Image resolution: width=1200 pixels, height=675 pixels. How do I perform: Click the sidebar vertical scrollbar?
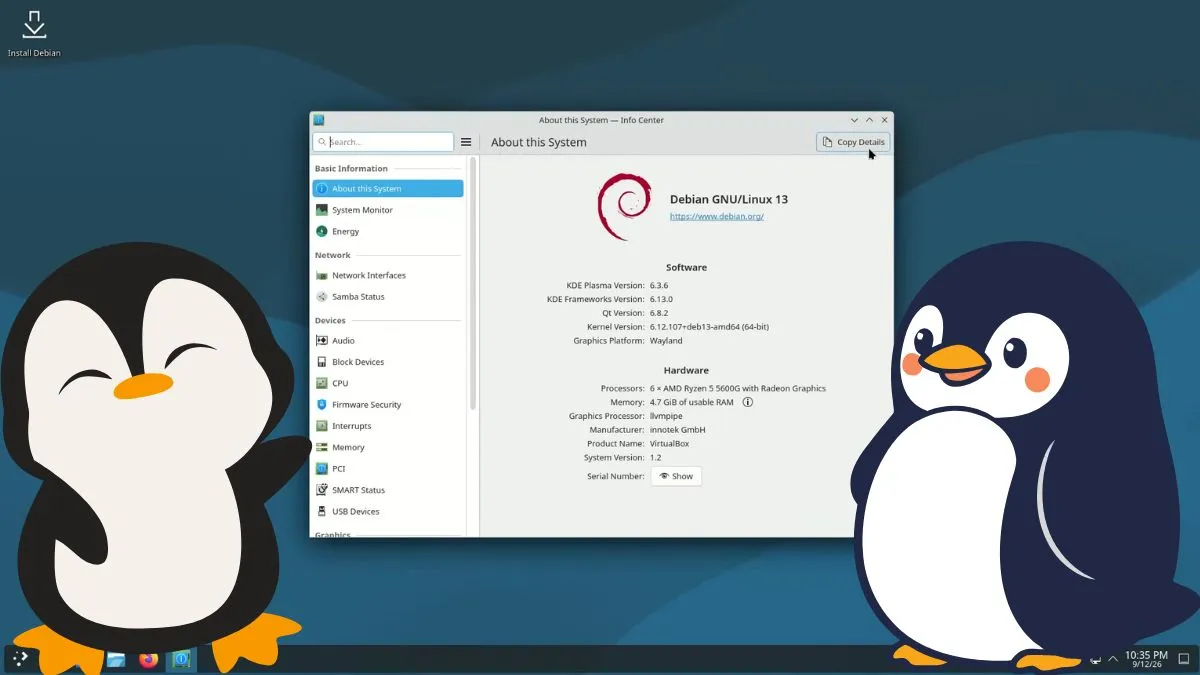tap(472, 283)
